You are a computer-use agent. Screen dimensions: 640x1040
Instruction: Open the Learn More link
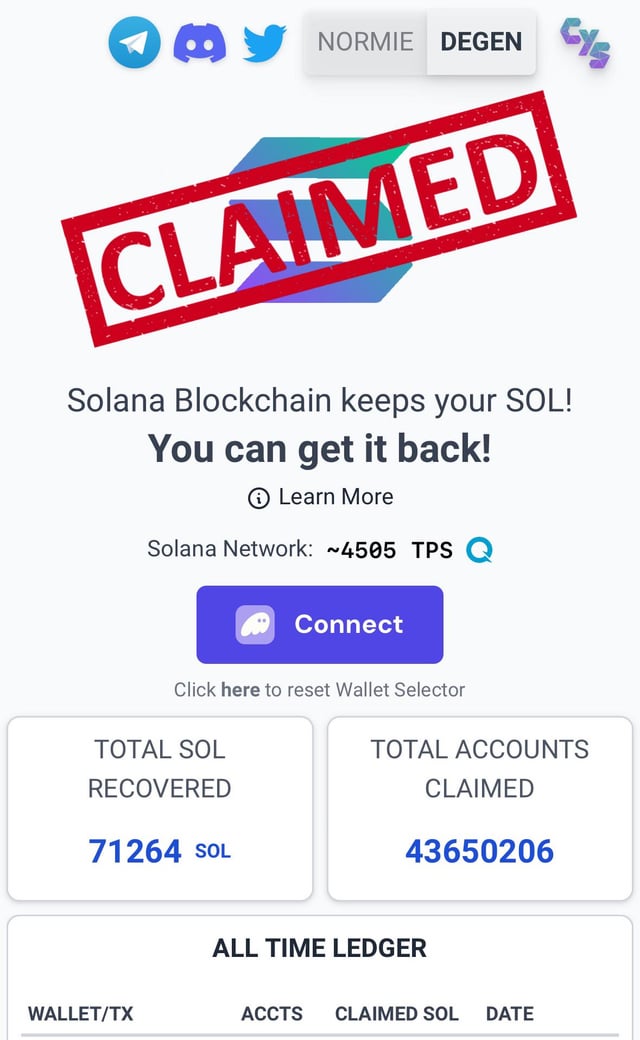[x=336, y=497]
